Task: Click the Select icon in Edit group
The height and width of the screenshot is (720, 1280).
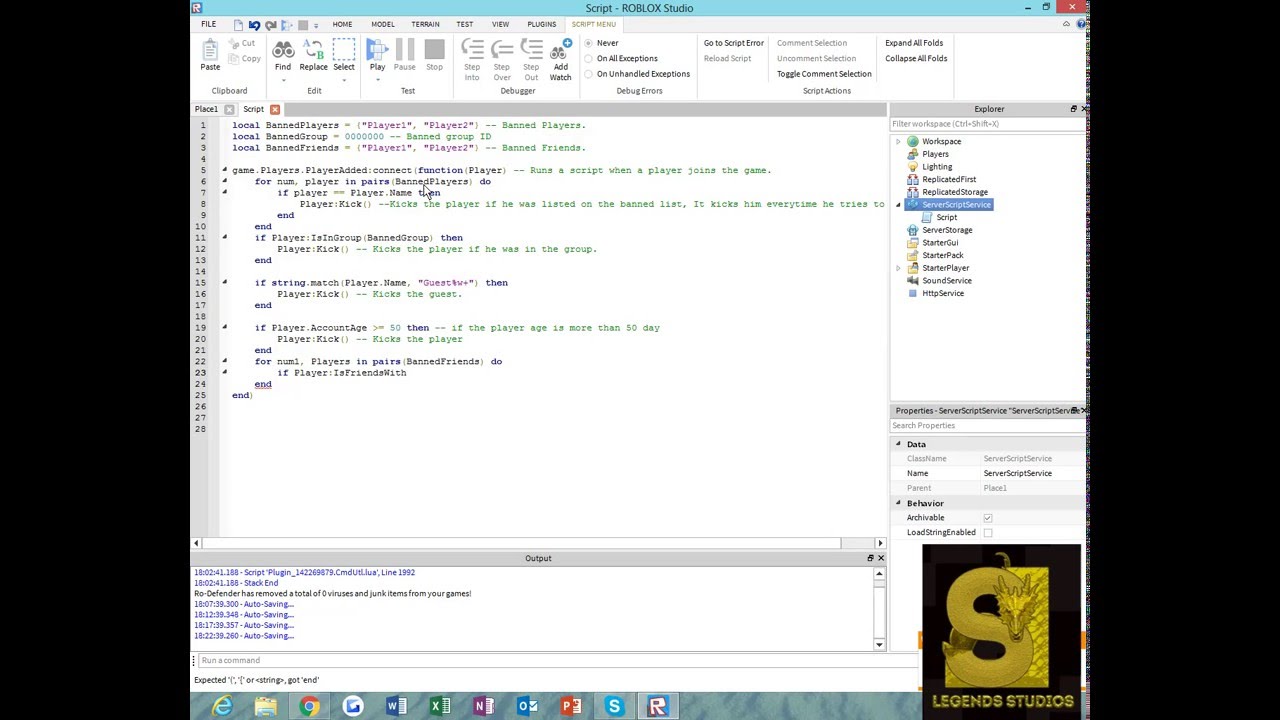Action: [x=344, y=50]
